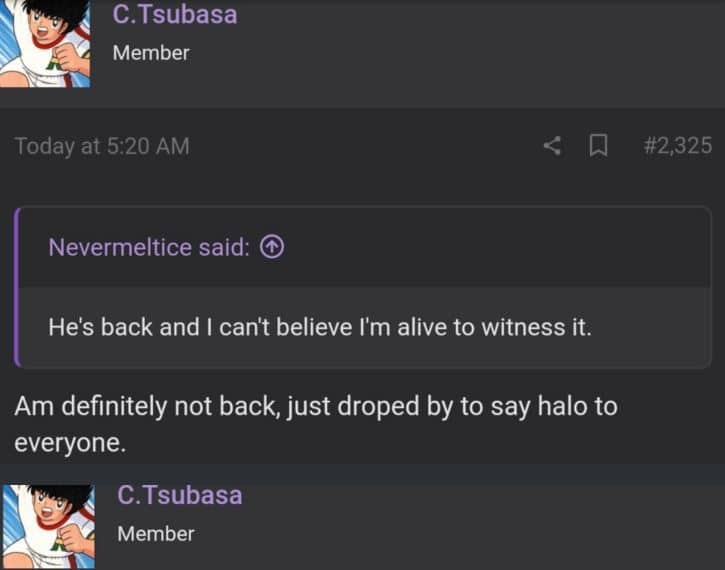
Task: Open the top C.Tsubasa username profile link
Action: [x=175, y=14]
